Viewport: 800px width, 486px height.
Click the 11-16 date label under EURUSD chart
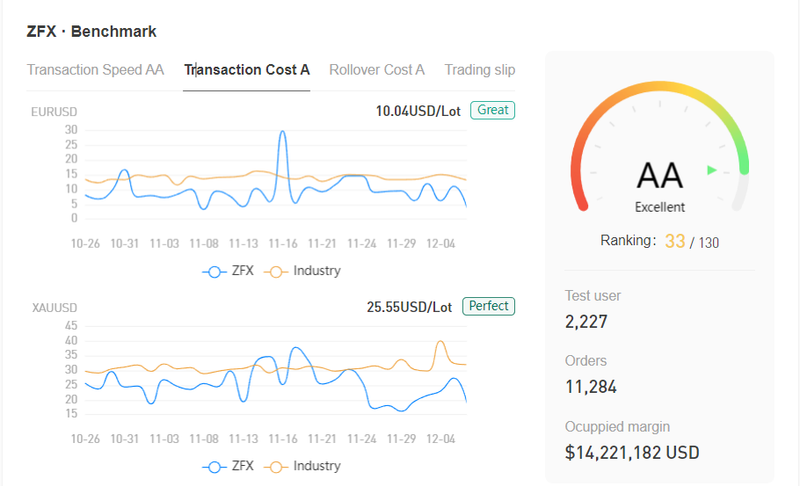(x=283, y=244)
